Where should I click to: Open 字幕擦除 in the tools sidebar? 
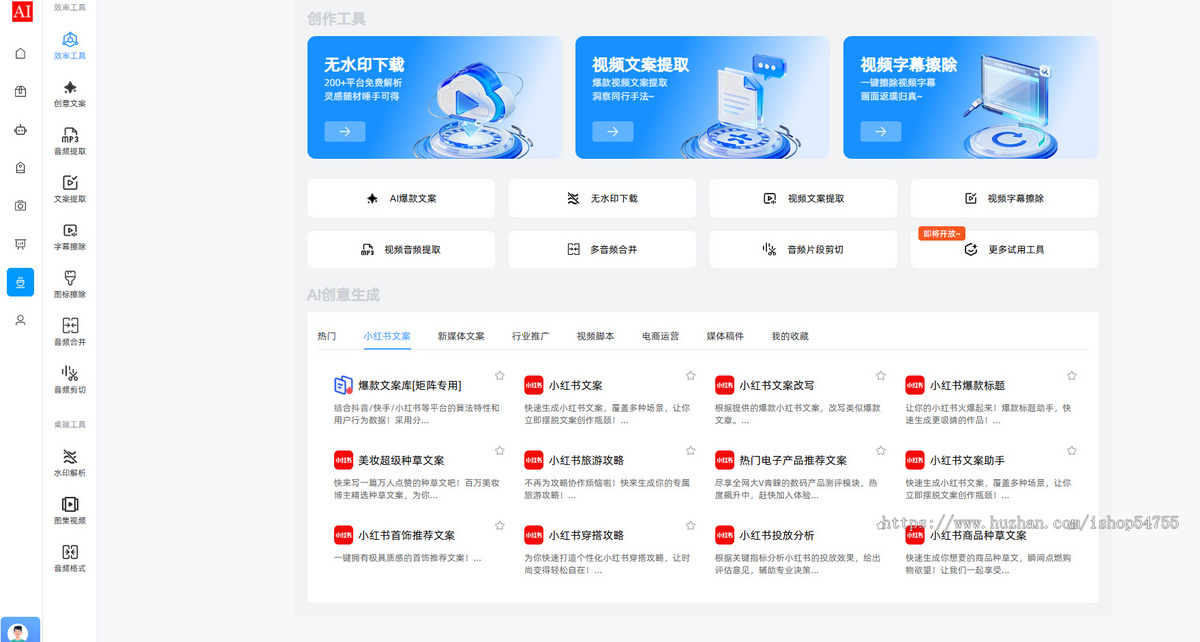[70, 237]
